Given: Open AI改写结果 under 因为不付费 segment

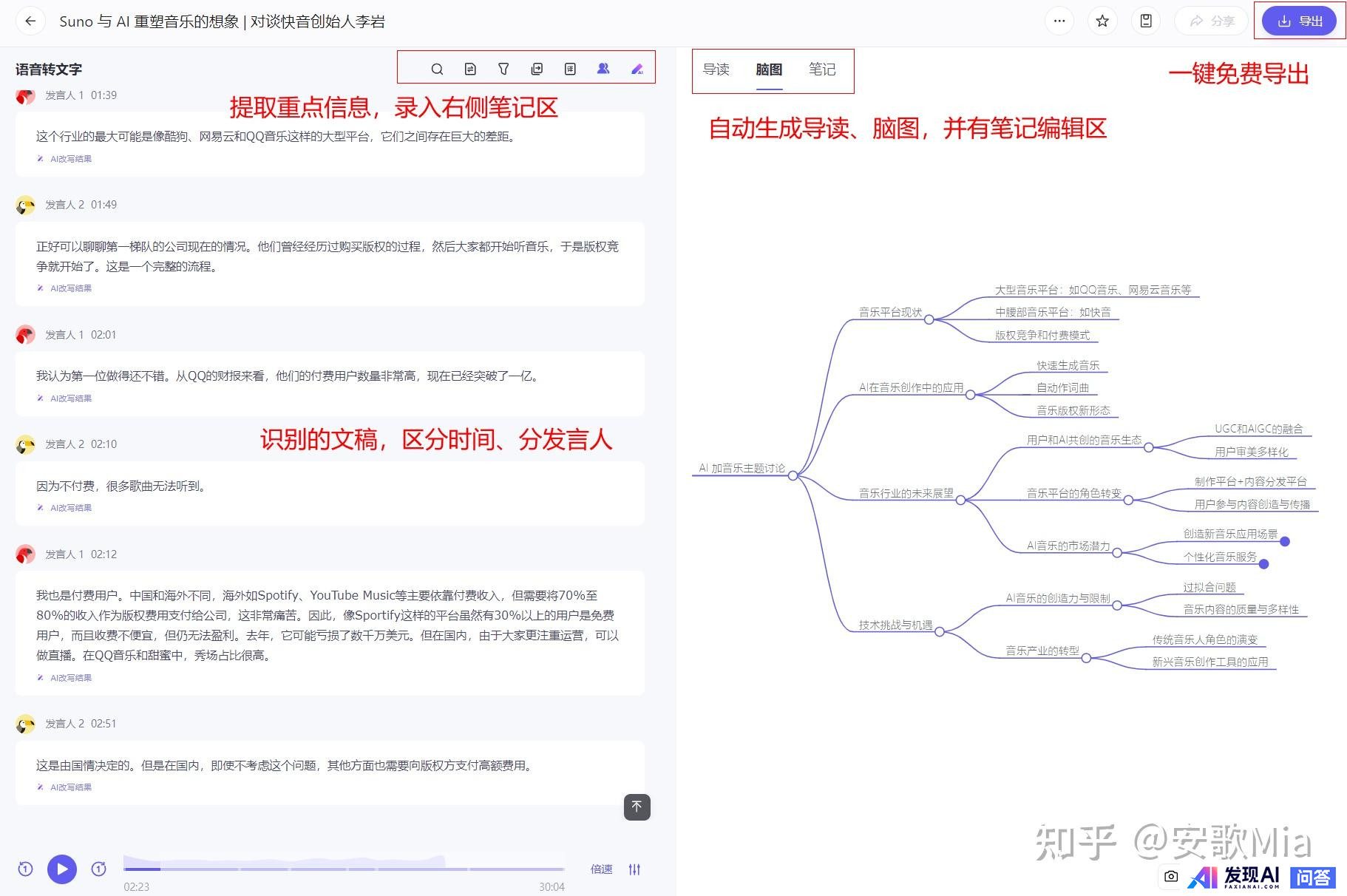Looking at the screenshot, I should [64, 508].
